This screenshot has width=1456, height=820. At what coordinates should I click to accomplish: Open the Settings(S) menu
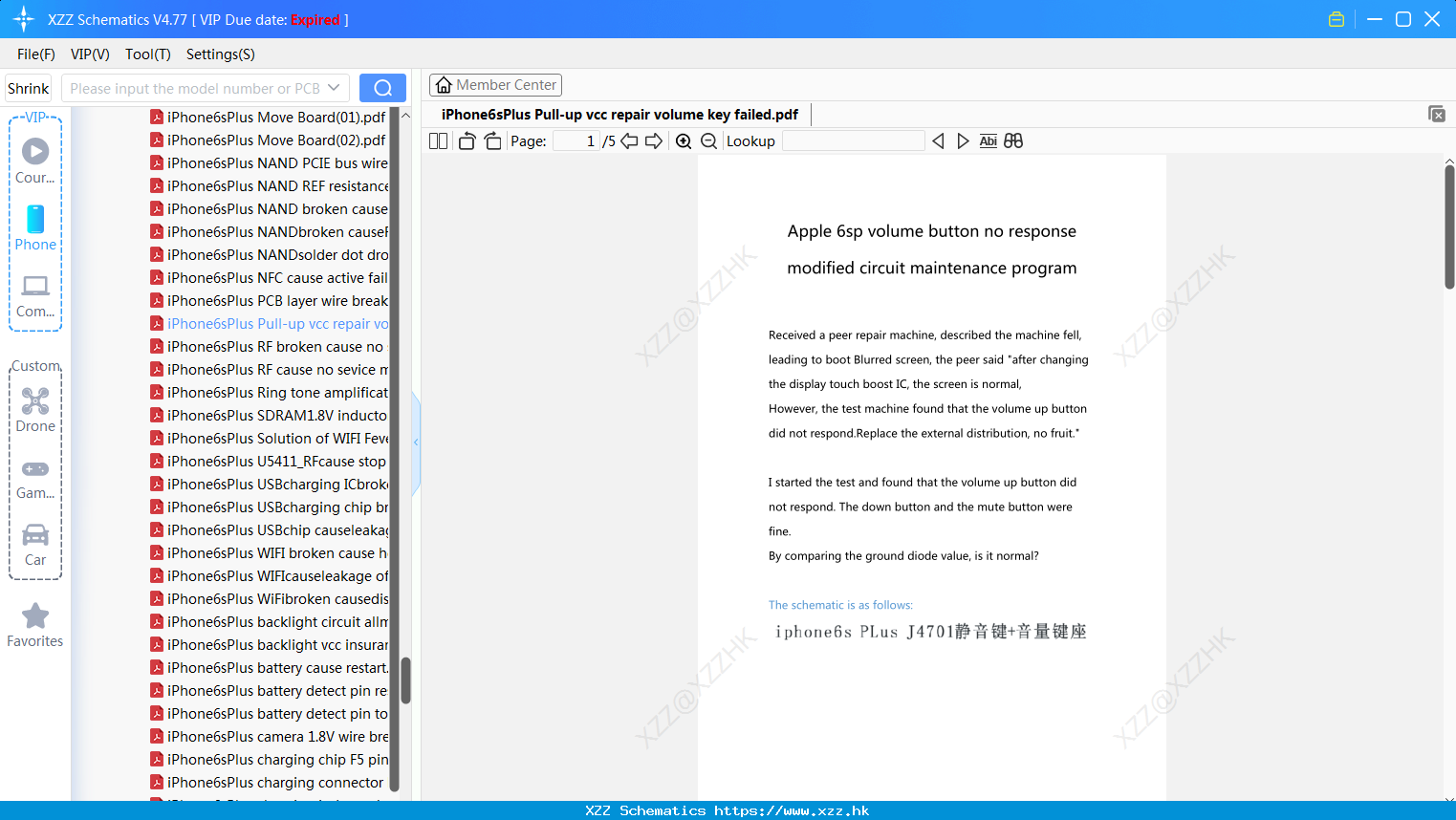(x=221, y=54)
